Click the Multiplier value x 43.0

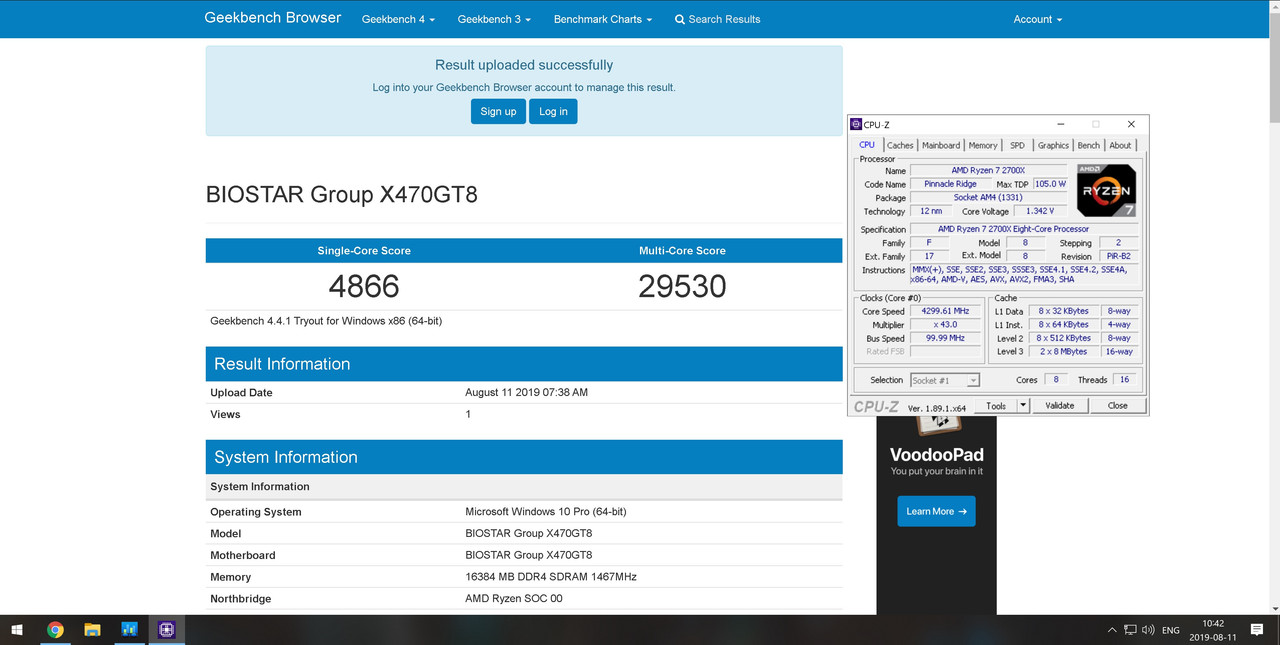point(945,325)
